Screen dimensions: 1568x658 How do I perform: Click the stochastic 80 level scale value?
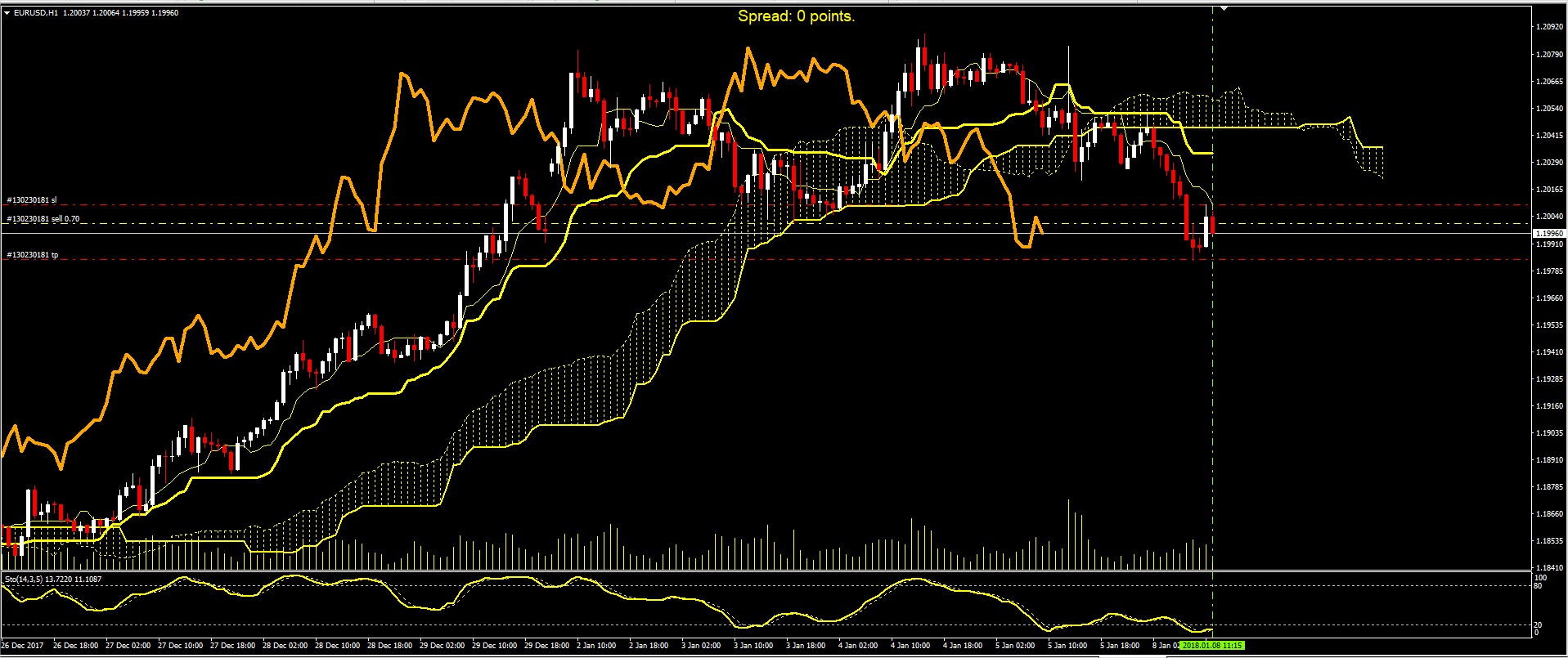click(1538, 586)
